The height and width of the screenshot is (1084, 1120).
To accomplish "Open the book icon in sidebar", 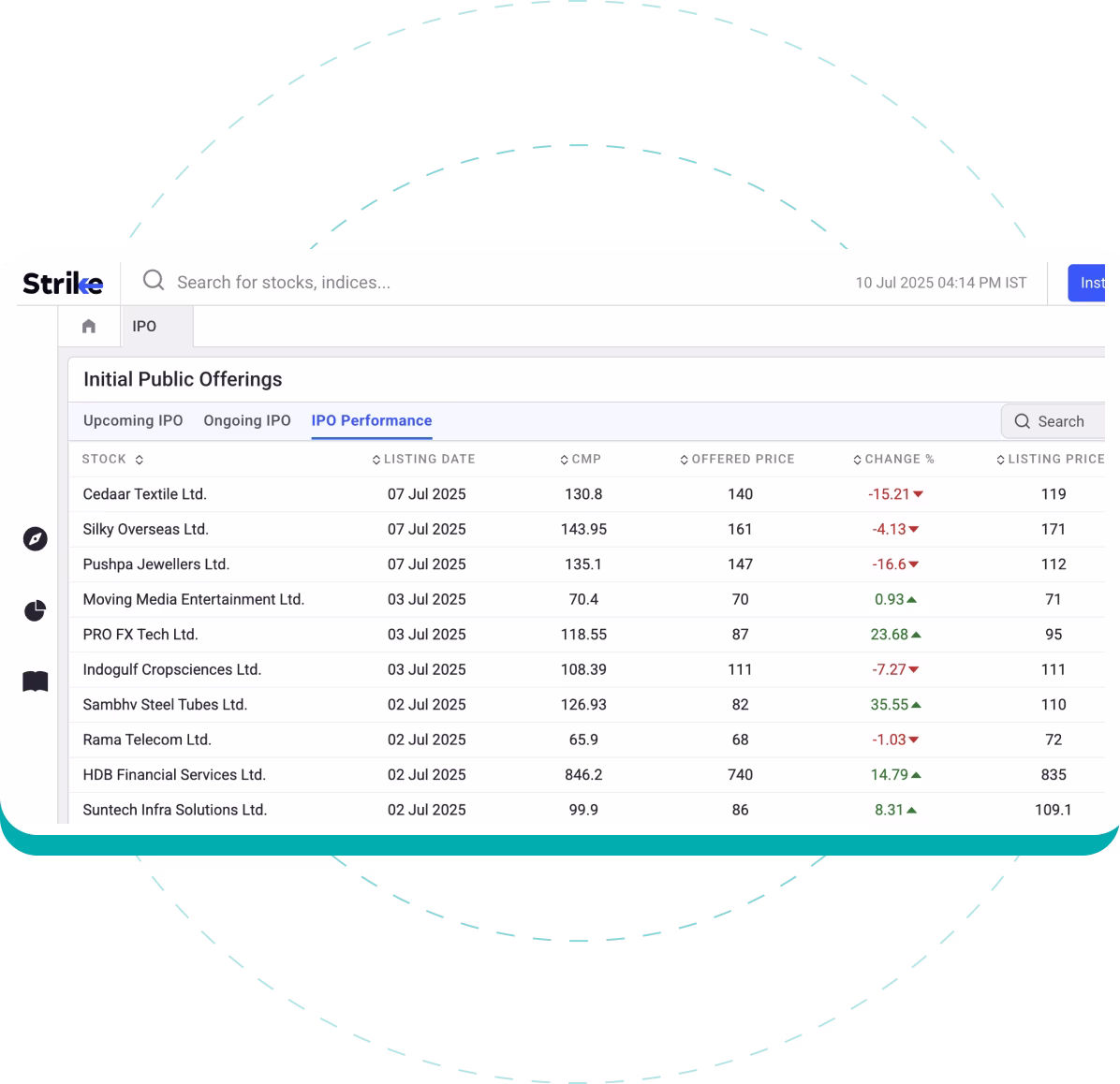I will point(35,681).
